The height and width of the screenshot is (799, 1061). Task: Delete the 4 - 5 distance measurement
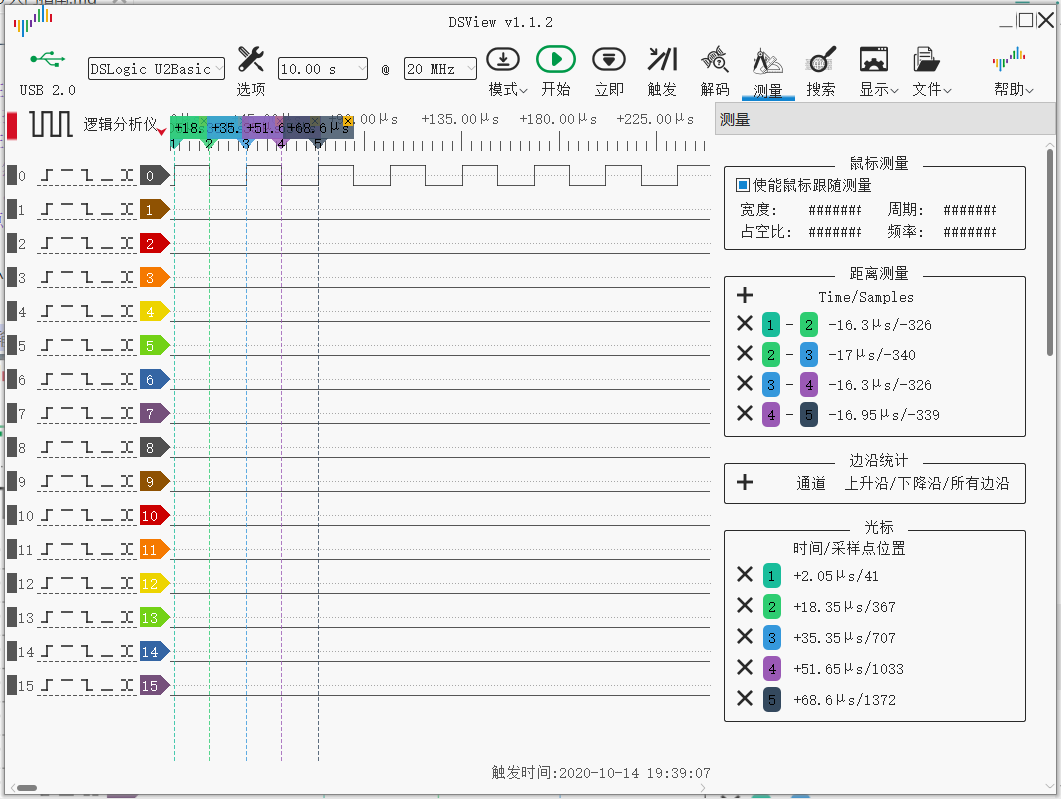[744, 413]
